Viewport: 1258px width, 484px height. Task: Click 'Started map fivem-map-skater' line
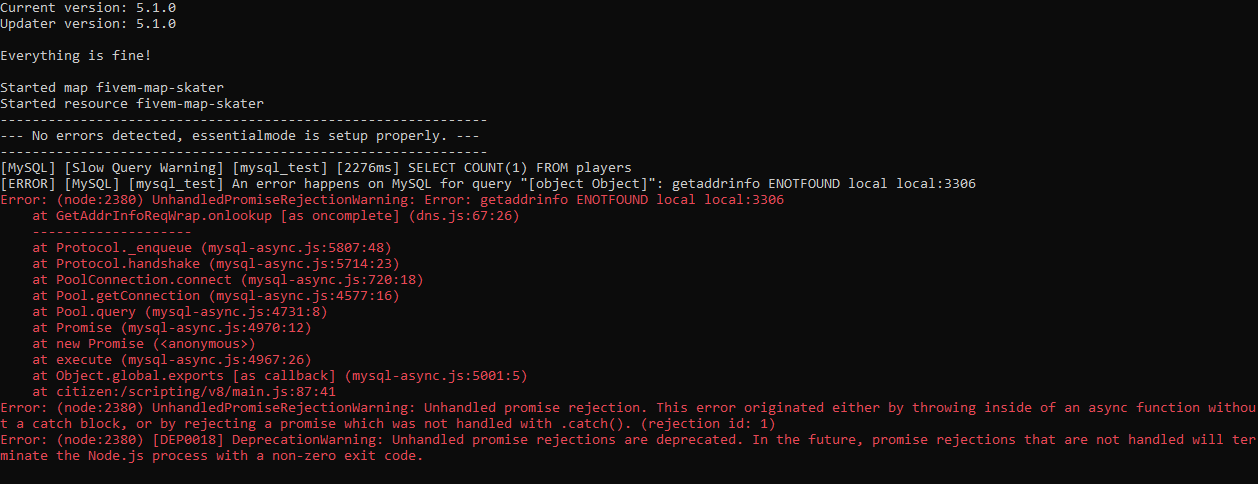[112, 88]
